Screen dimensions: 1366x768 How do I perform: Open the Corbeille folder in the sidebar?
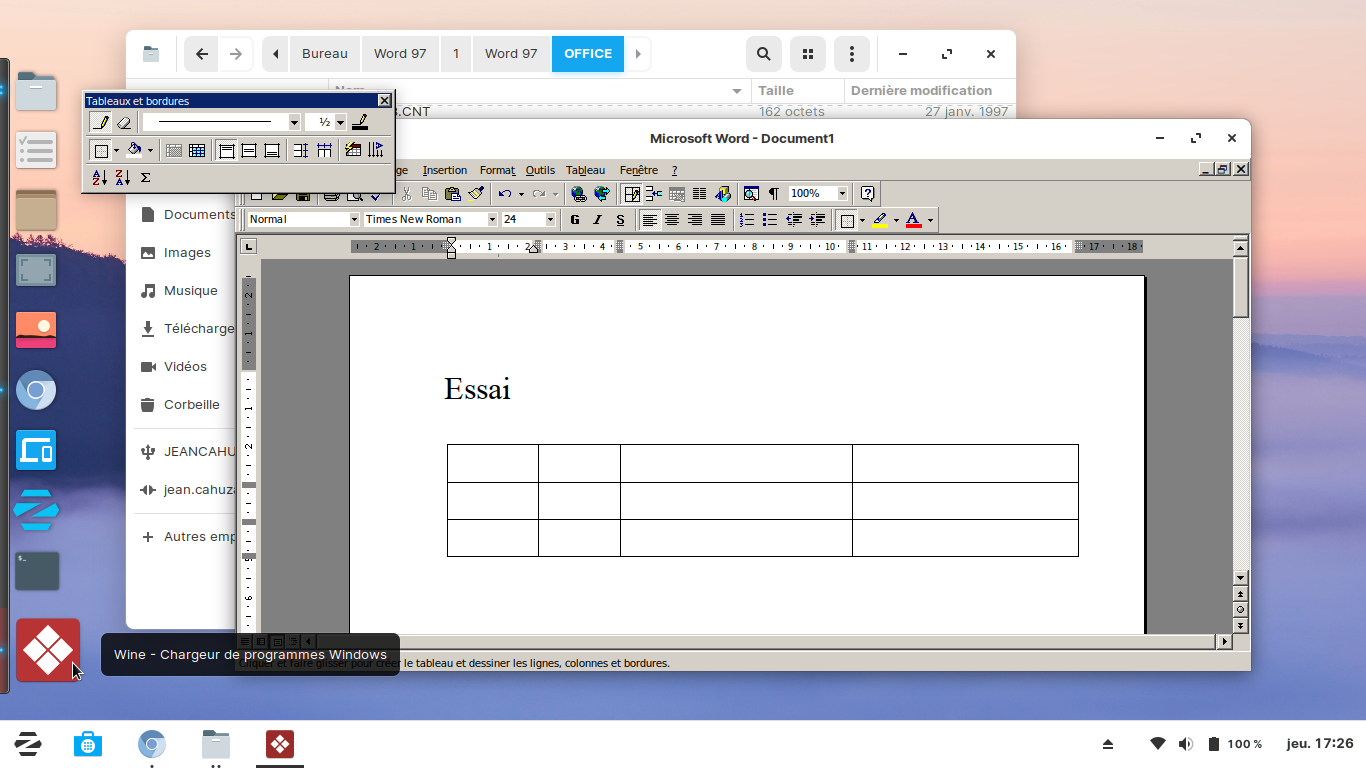[x=191, y=405]
